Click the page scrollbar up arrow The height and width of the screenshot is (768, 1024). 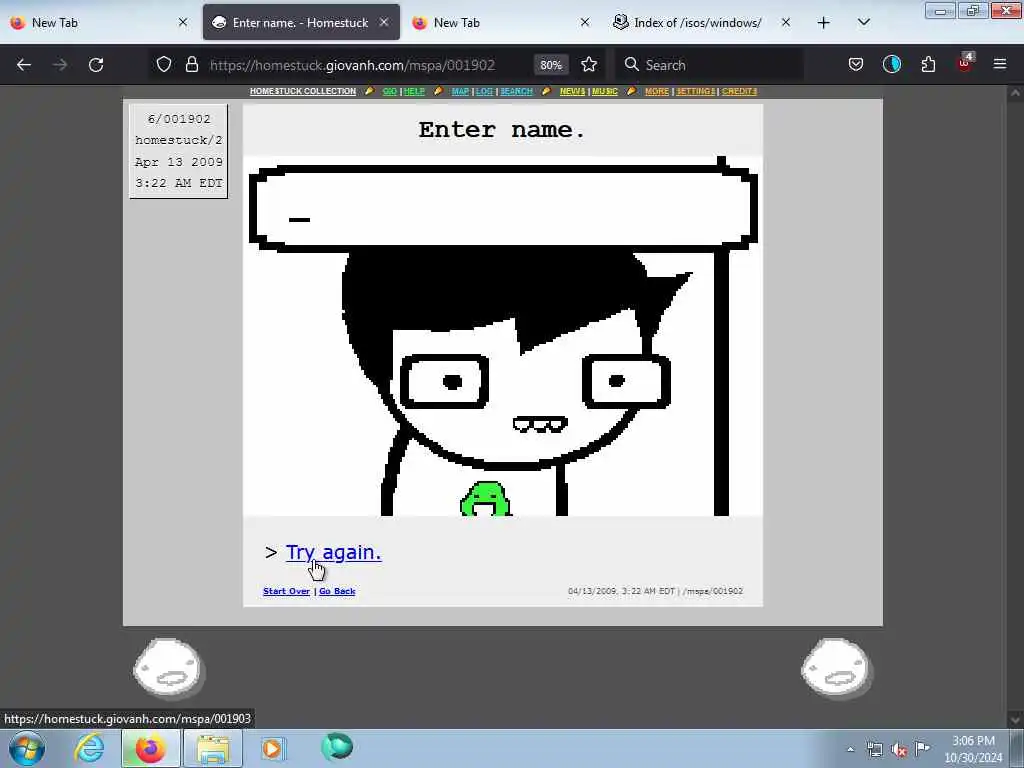1015,93
